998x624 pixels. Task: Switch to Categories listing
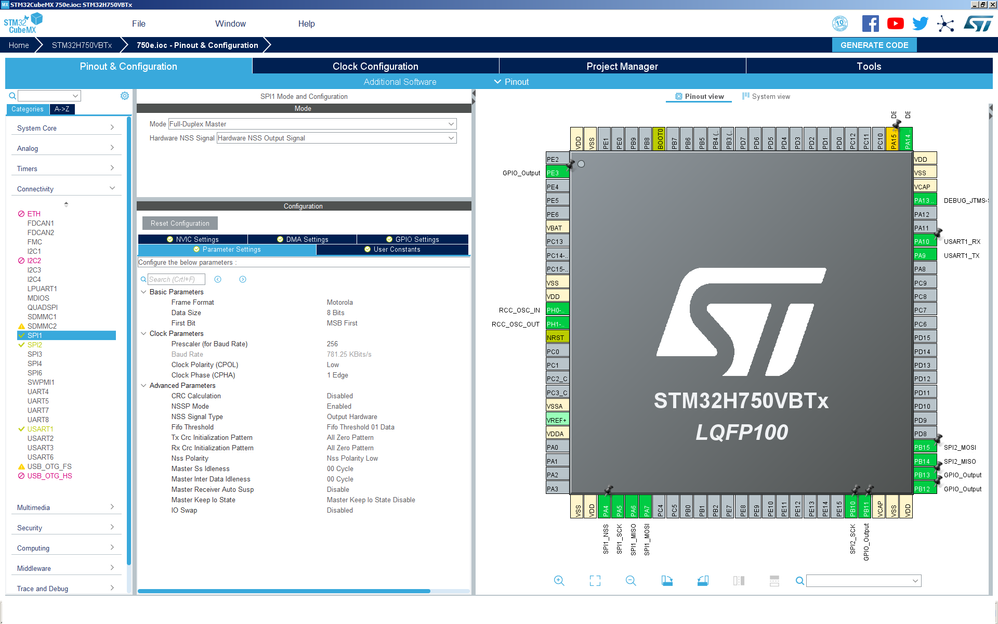[x=27, y=109]
